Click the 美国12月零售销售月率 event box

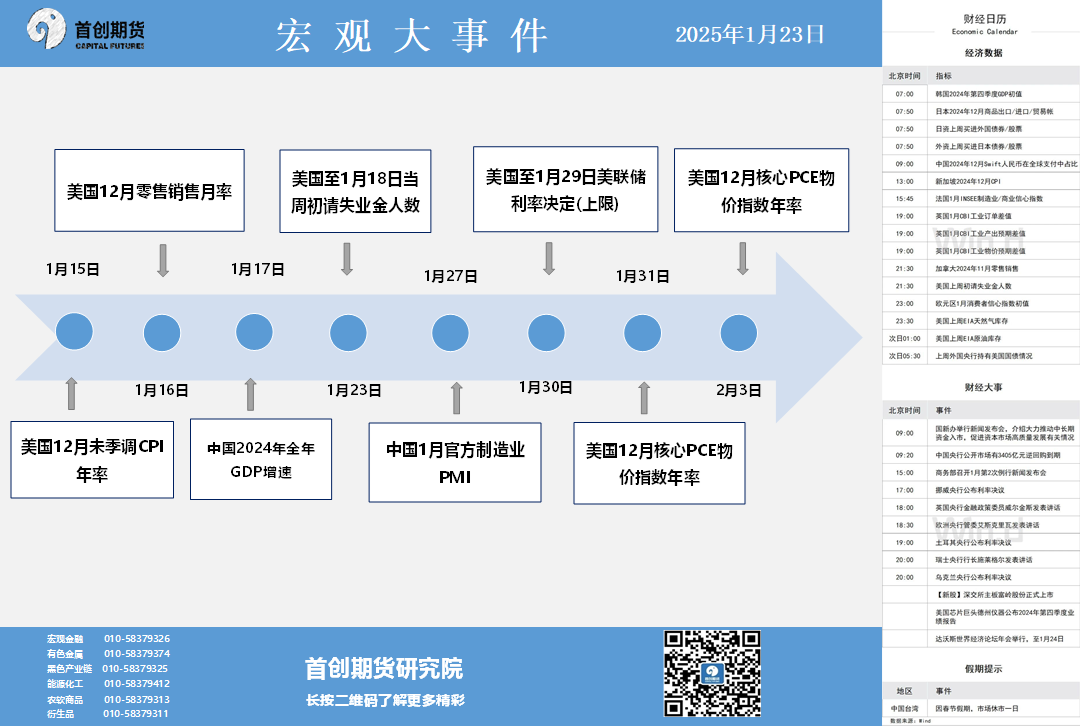coord(149,190)
